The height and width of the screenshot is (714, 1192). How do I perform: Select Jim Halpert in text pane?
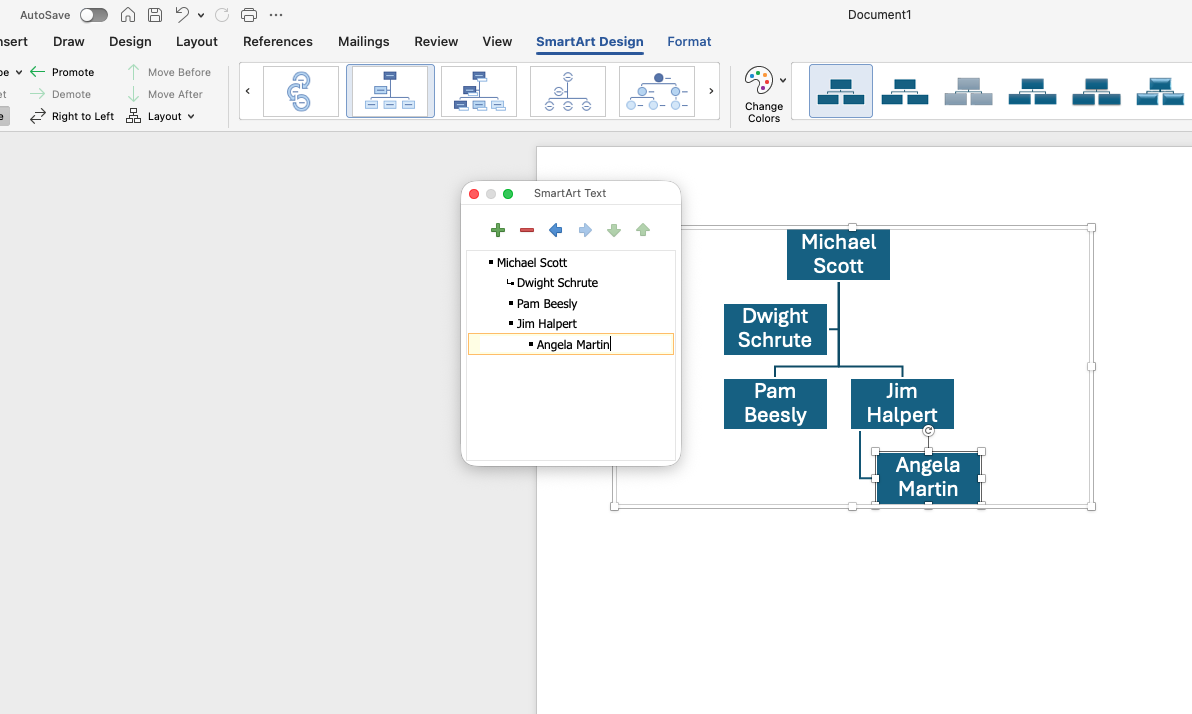547,323
